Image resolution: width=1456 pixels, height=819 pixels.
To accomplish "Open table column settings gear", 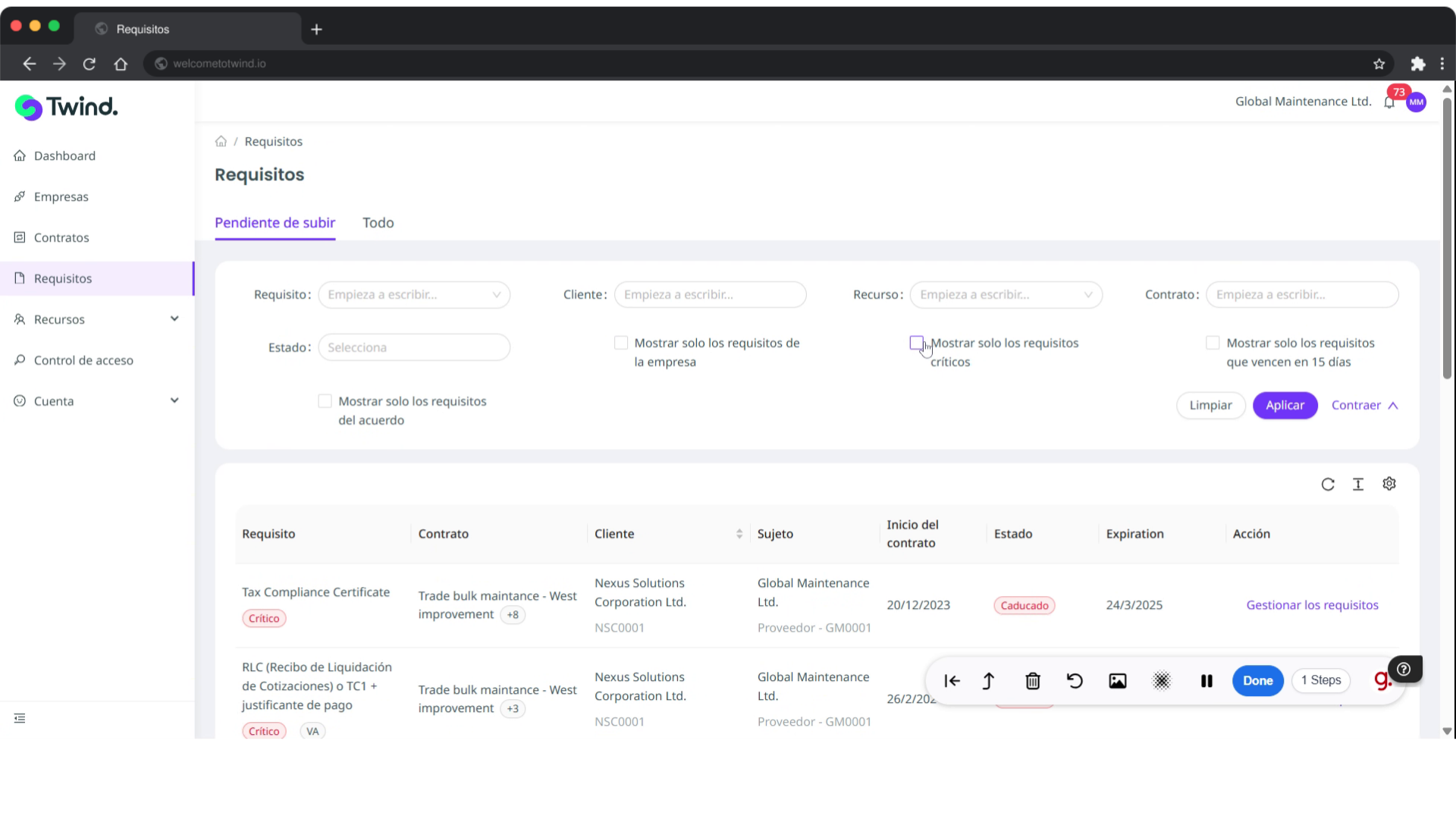I will 1389,484.
